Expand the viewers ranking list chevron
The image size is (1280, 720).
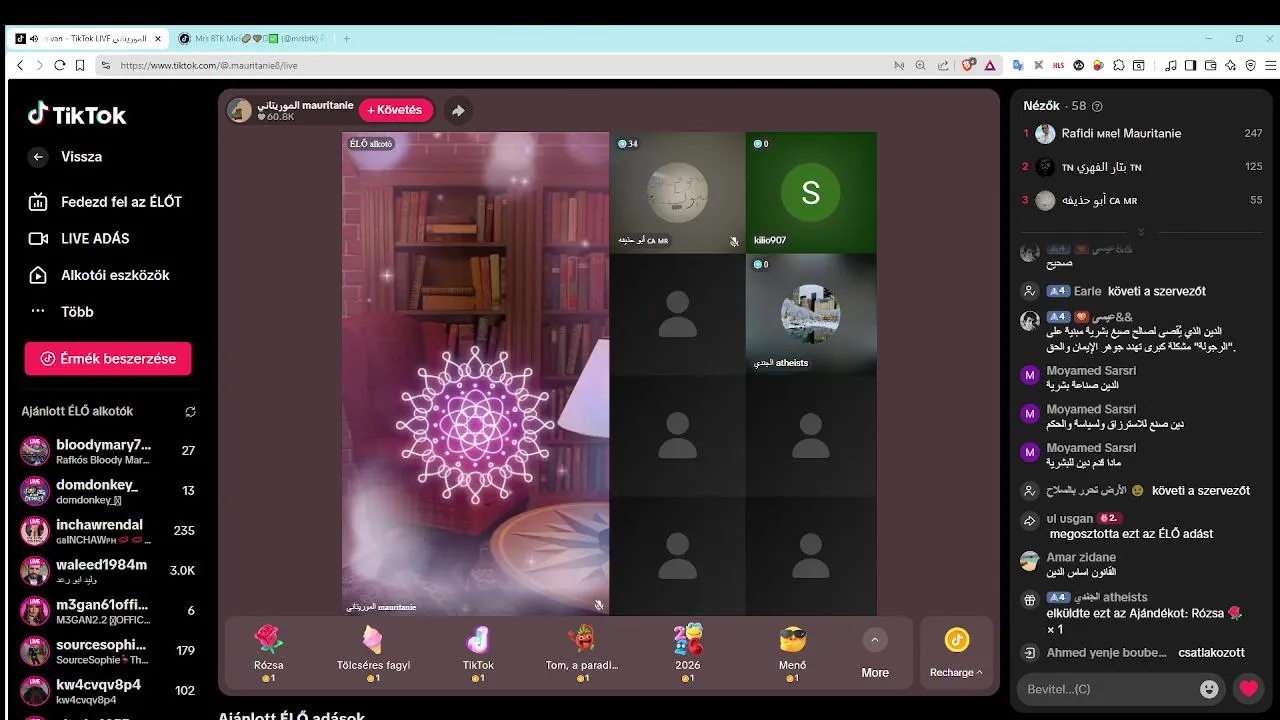coord(1141,231)
